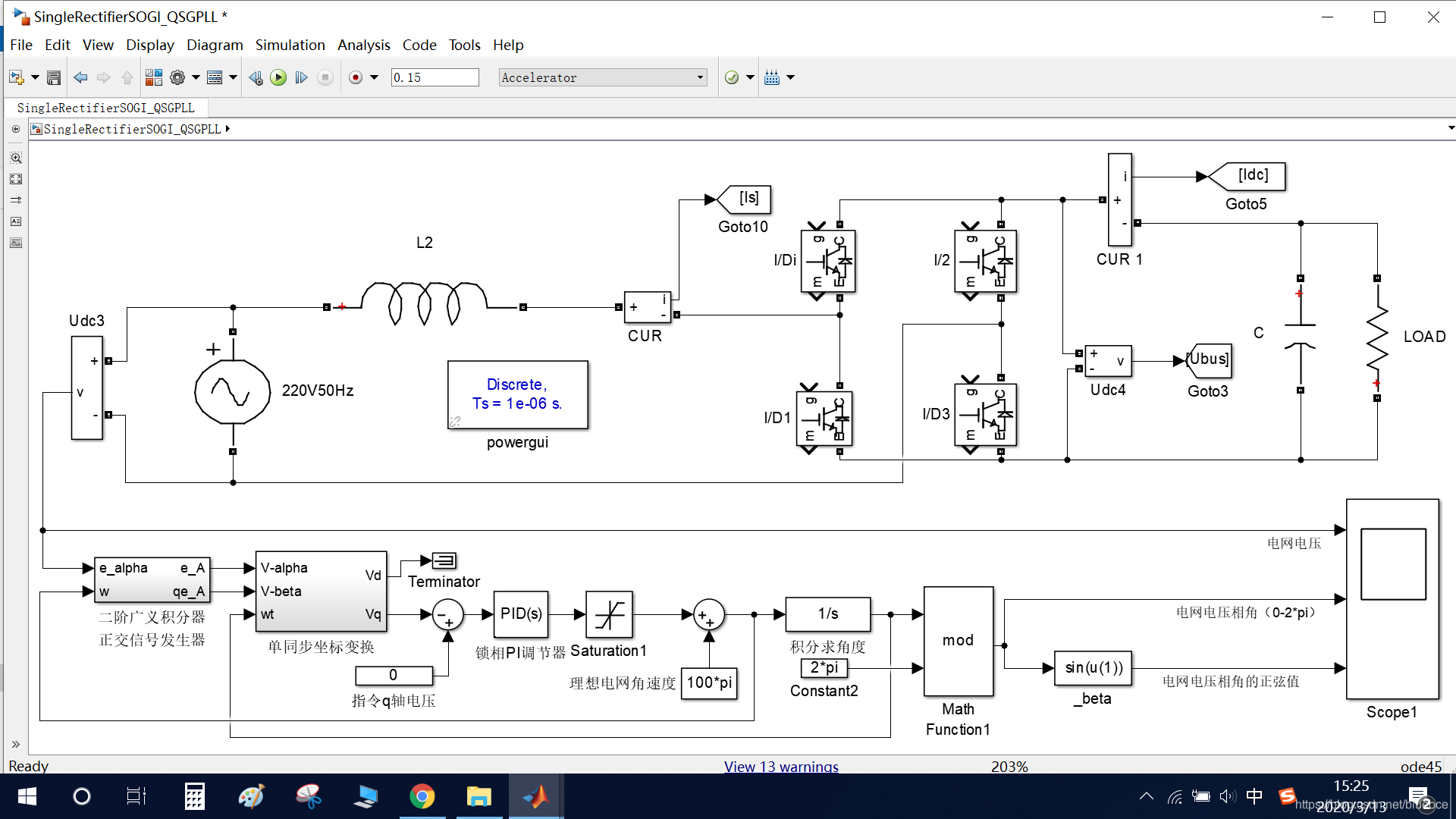The width and height of the screenshot is (1456, 819).
Task: Open Model Configuration Parameters gear icon
Action: pyautogui.click(x=177, y=77)
